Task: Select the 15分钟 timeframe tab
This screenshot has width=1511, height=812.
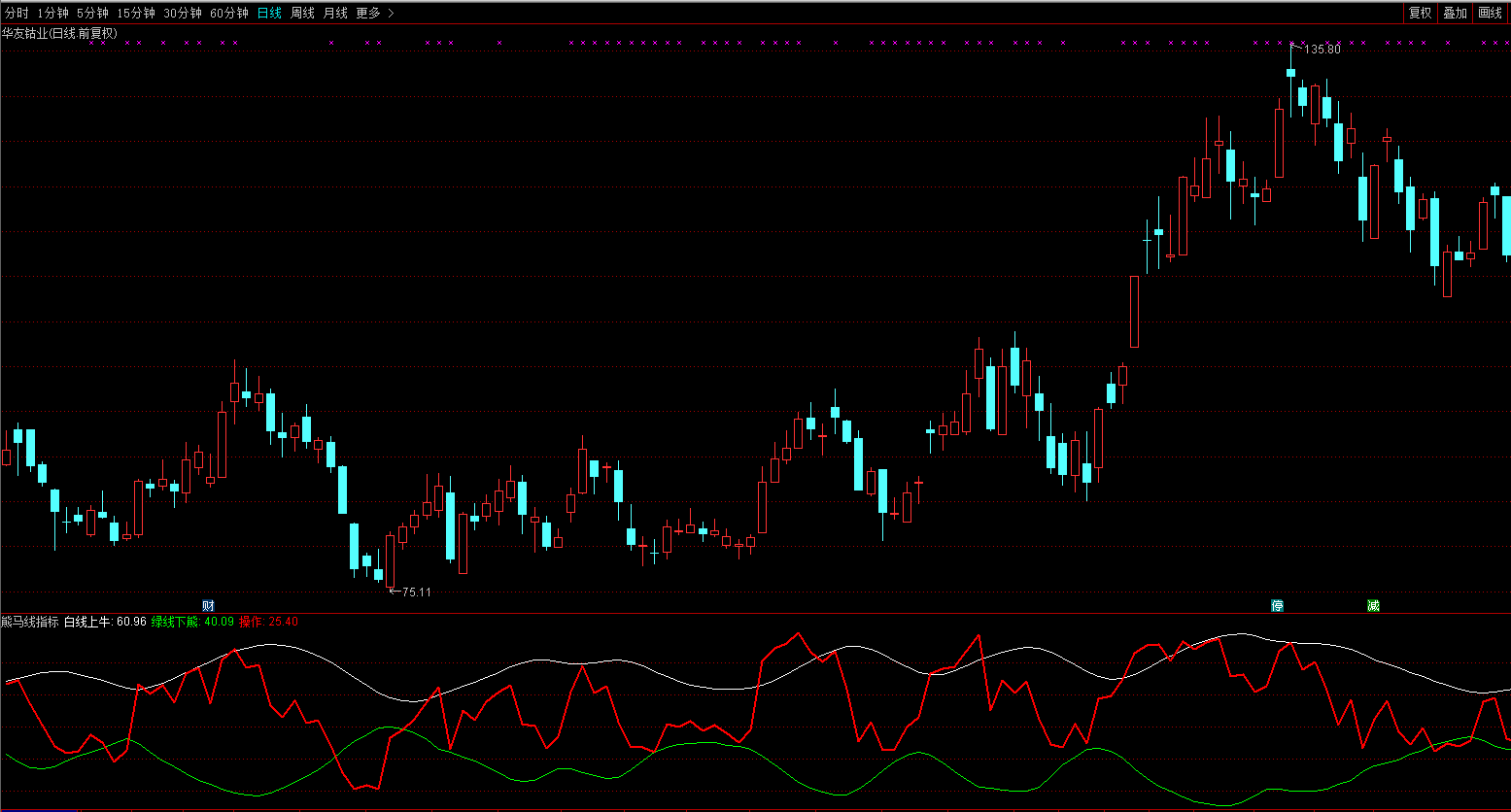Action: tap(136, 13)
